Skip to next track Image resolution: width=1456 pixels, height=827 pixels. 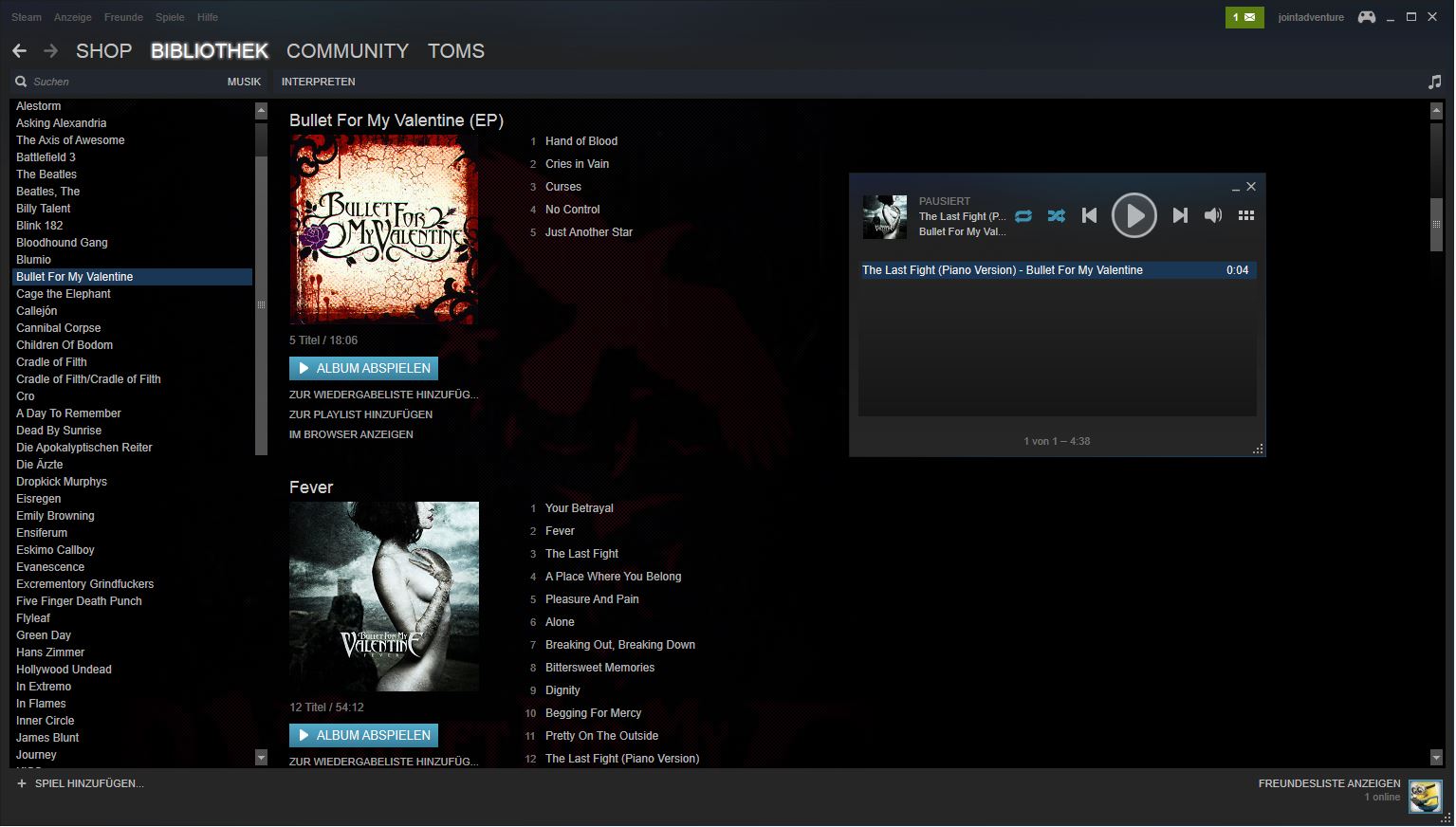point(1180,216)
